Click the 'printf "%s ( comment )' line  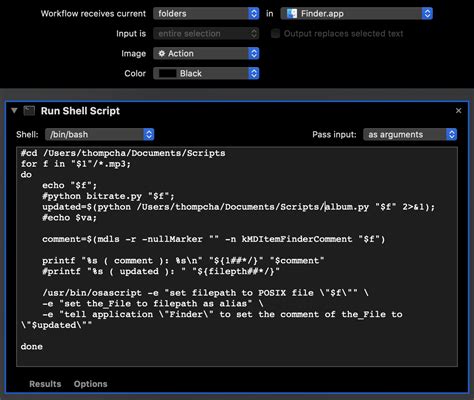click(x=183, y=261)
